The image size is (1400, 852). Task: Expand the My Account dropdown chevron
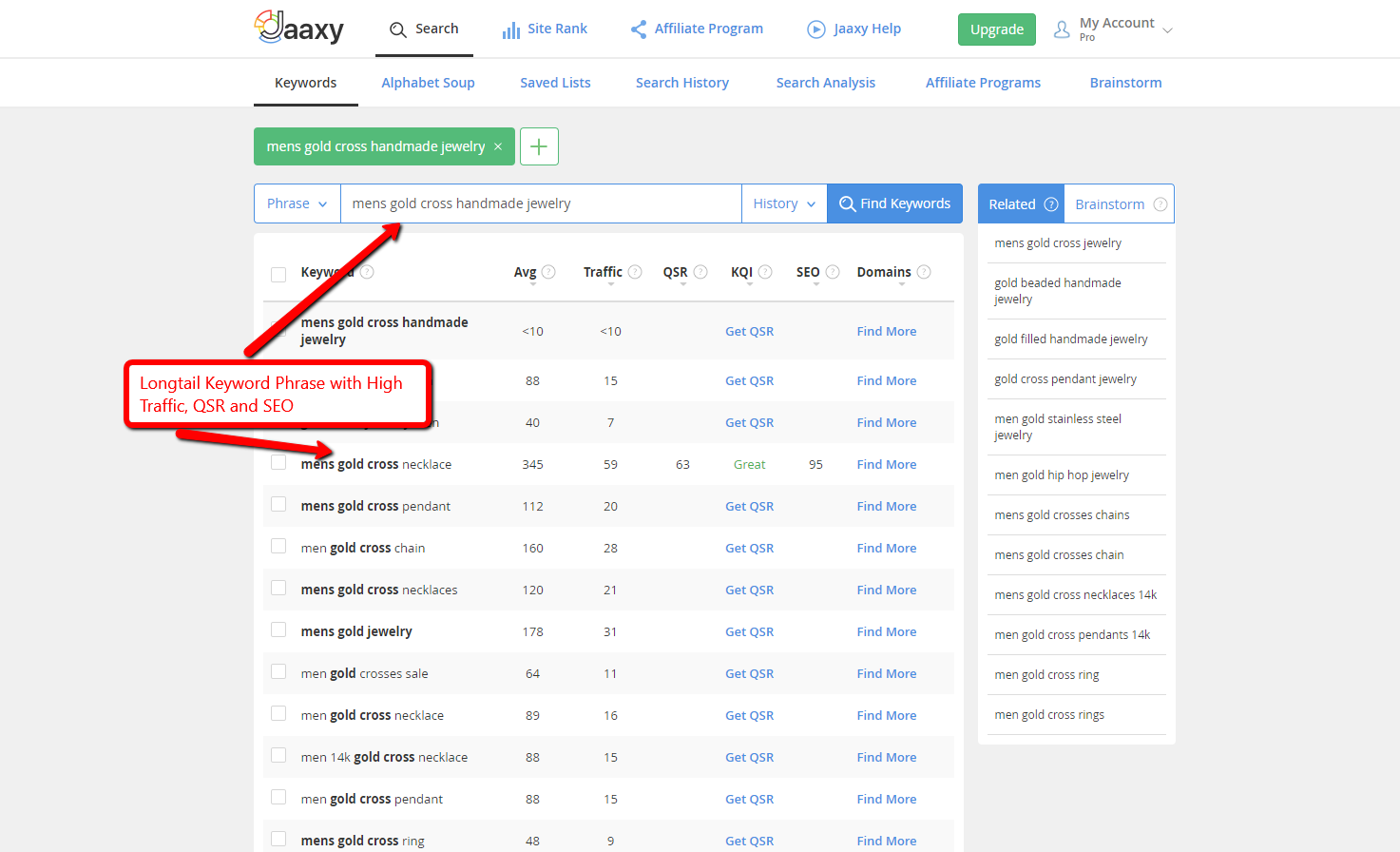[1168, 30]
